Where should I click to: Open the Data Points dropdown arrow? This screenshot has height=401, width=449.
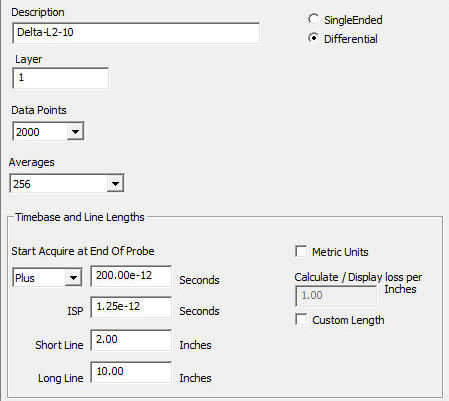pos(75,132)
